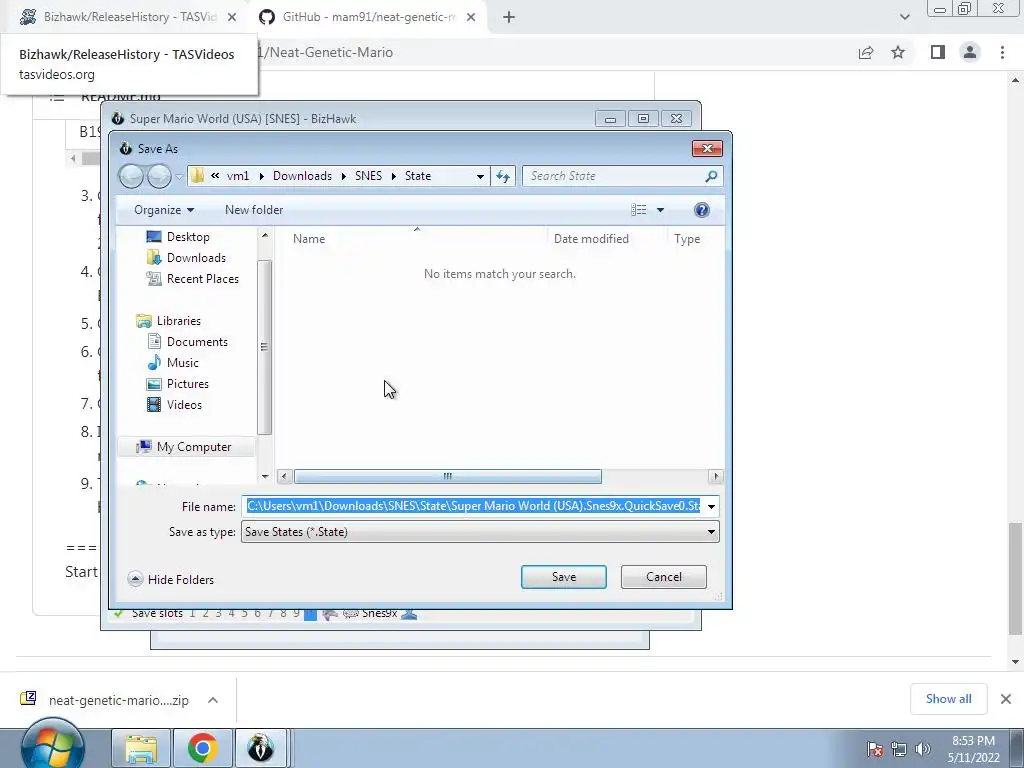Click the search magnifier icon in Search State
Screen dimensions: 1024x768
tap(711, 176)
